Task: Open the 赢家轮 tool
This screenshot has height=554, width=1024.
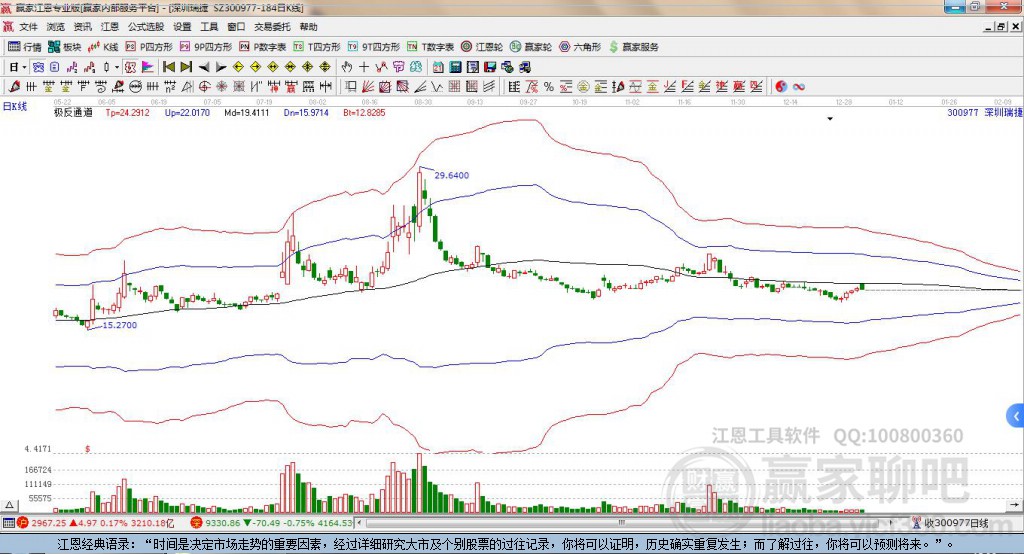Action: (x=531, y=47)
